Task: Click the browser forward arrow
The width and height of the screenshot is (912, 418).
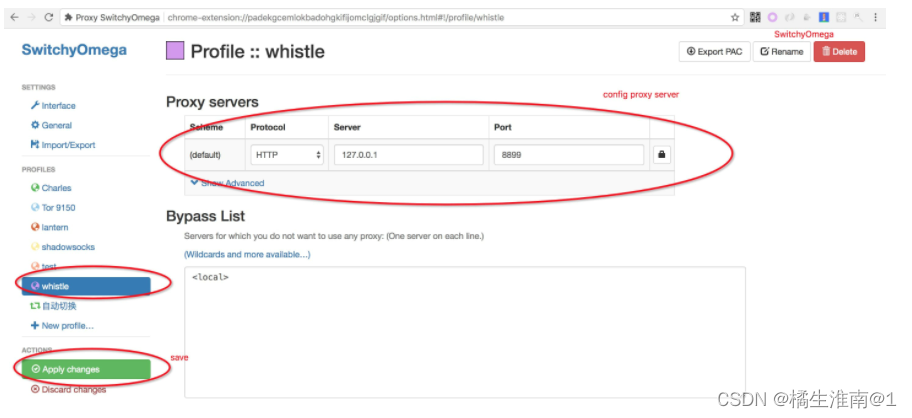Action: pos(31,17)
